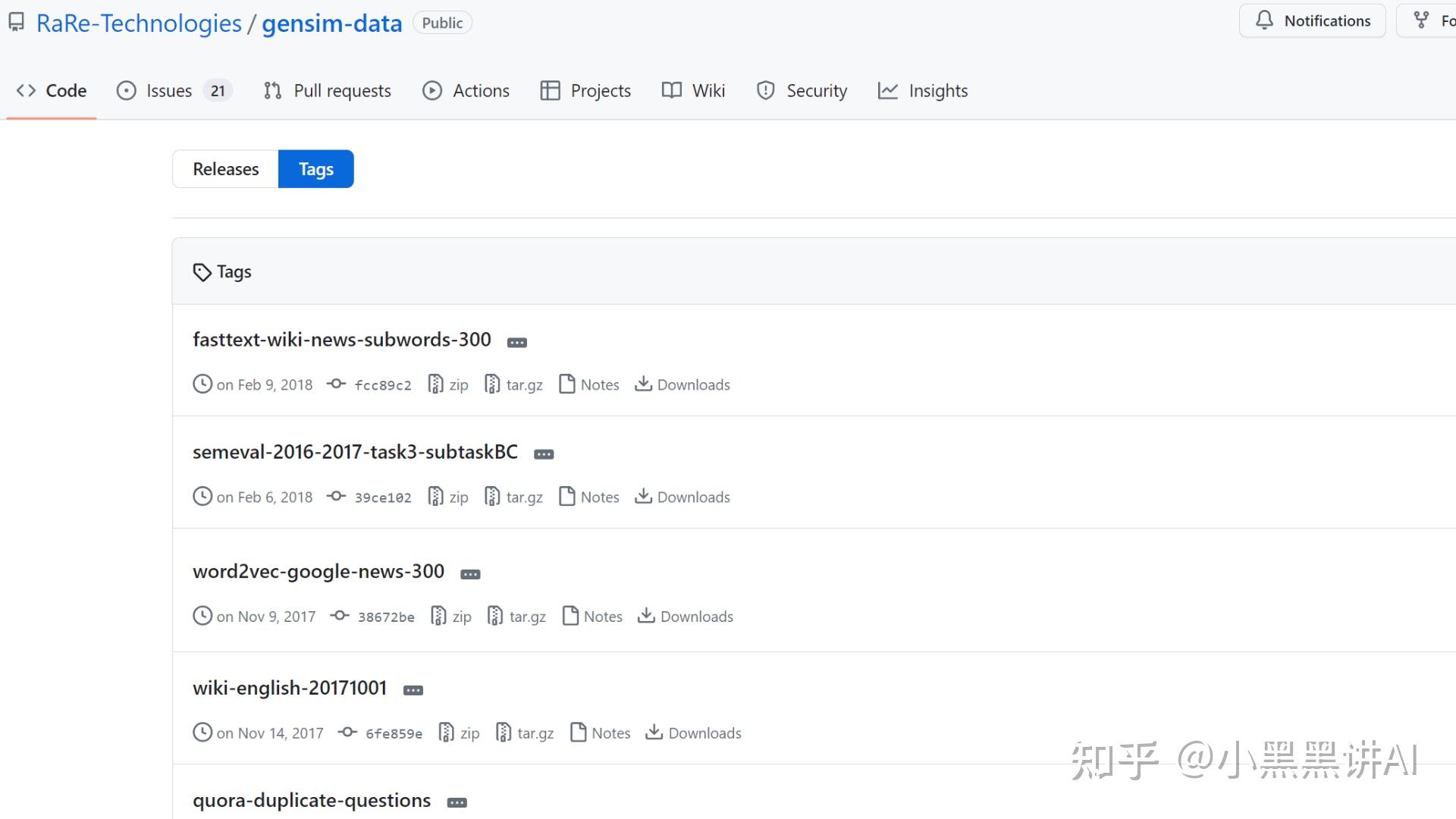
Task: Expand commit message for fasttext-wiki-news-subwords-300
Action: pyautogui.click(x=516, y=341)
